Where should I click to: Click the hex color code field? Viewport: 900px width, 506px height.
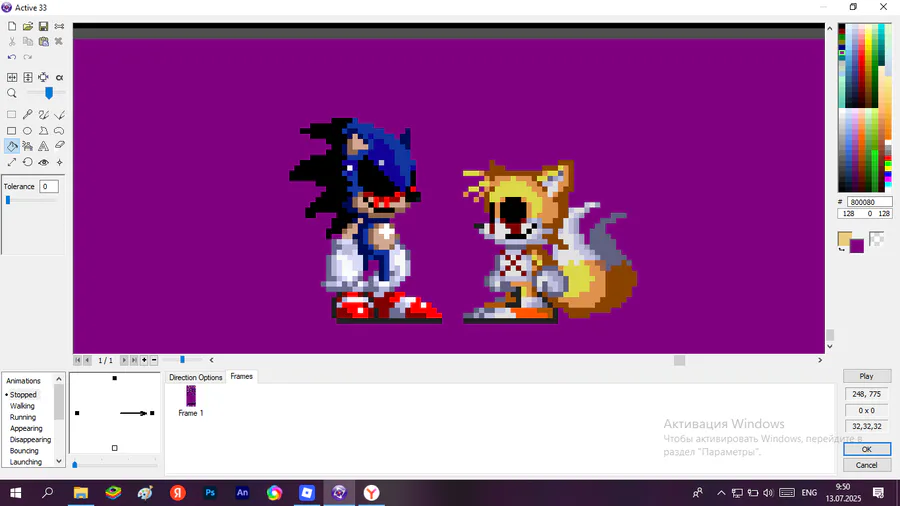click(x=869, y=202)
